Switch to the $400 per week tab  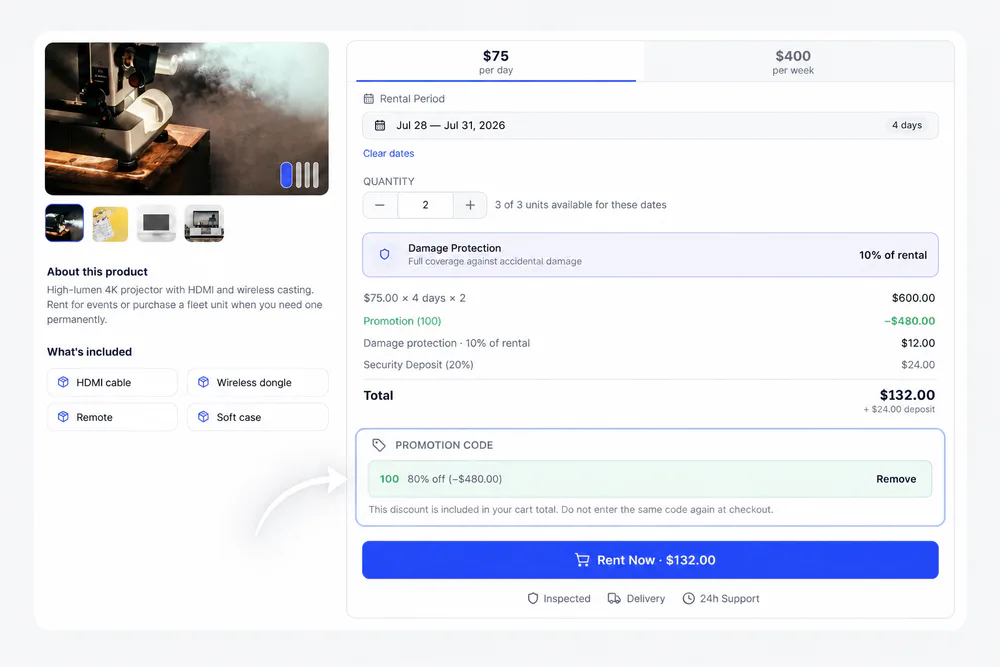pyautogui.click(x=793, y=62)
